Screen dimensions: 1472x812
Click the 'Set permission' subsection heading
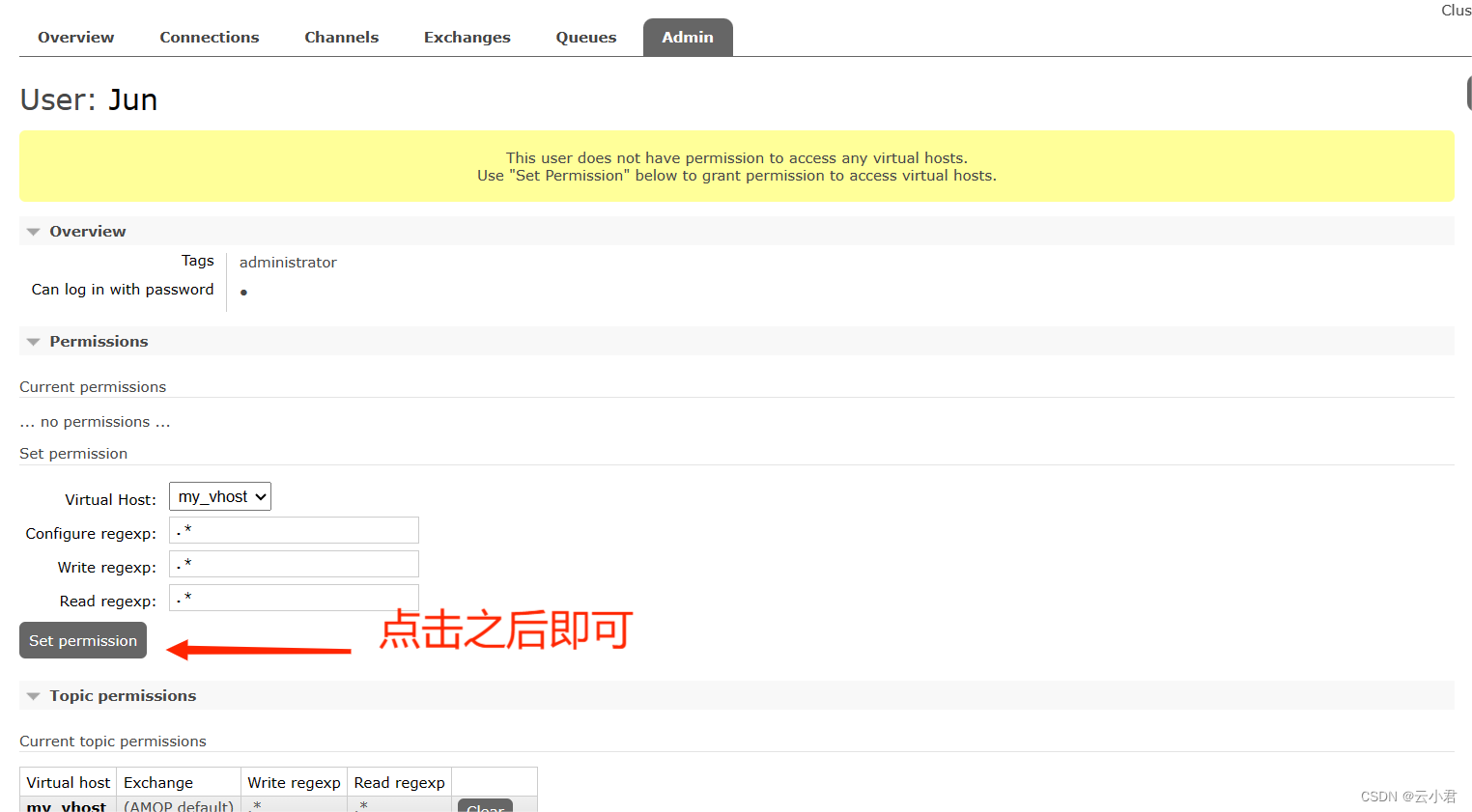[x=73, y=454]
